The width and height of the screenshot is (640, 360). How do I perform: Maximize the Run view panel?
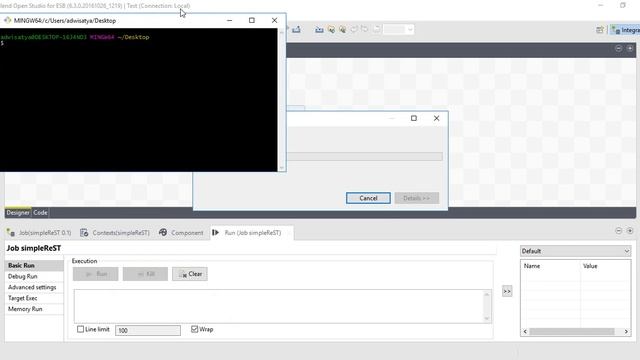(630, 231)
